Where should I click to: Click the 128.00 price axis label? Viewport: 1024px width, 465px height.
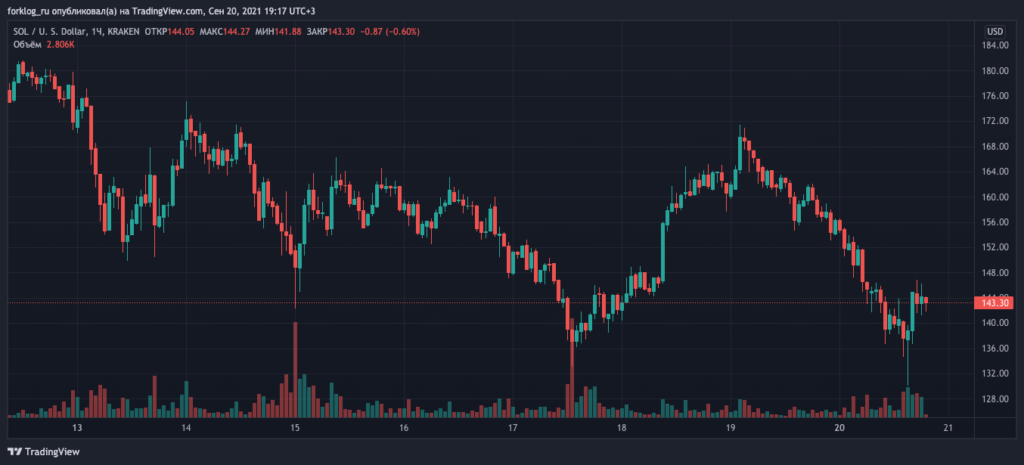992,398
